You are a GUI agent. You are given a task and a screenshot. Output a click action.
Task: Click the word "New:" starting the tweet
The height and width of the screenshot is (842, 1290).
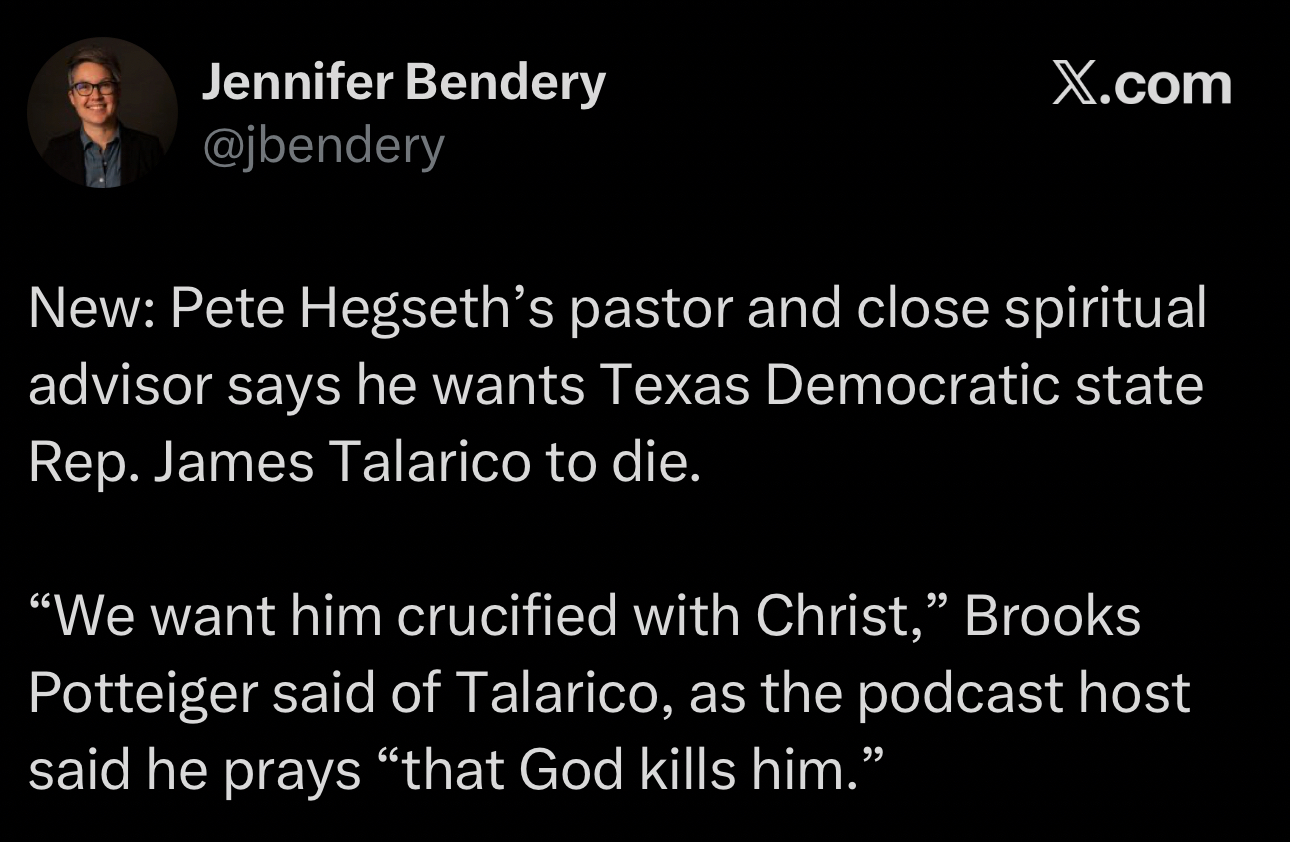(90, 311)
